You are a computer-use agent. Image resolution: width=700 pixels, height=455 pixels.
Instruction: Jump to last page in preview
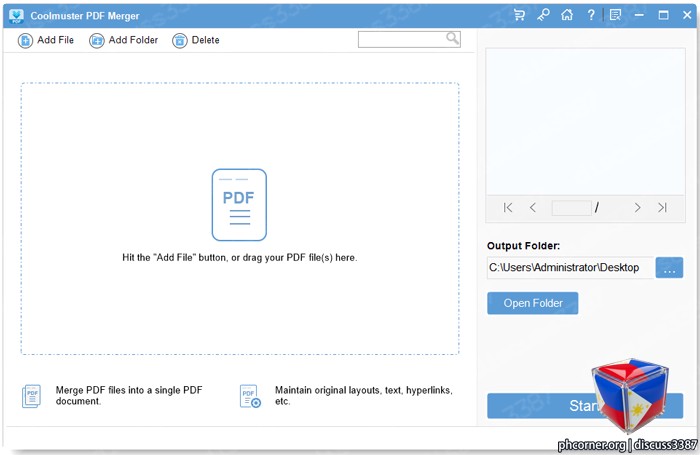[662, 208]
